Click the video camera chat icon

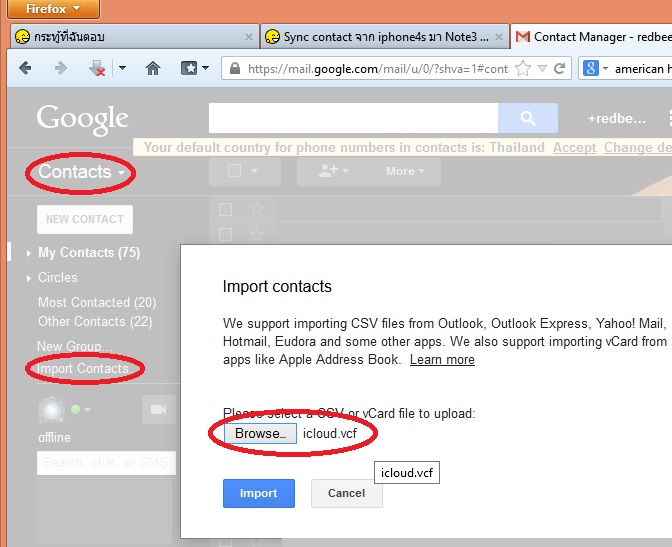click(159, 410)
